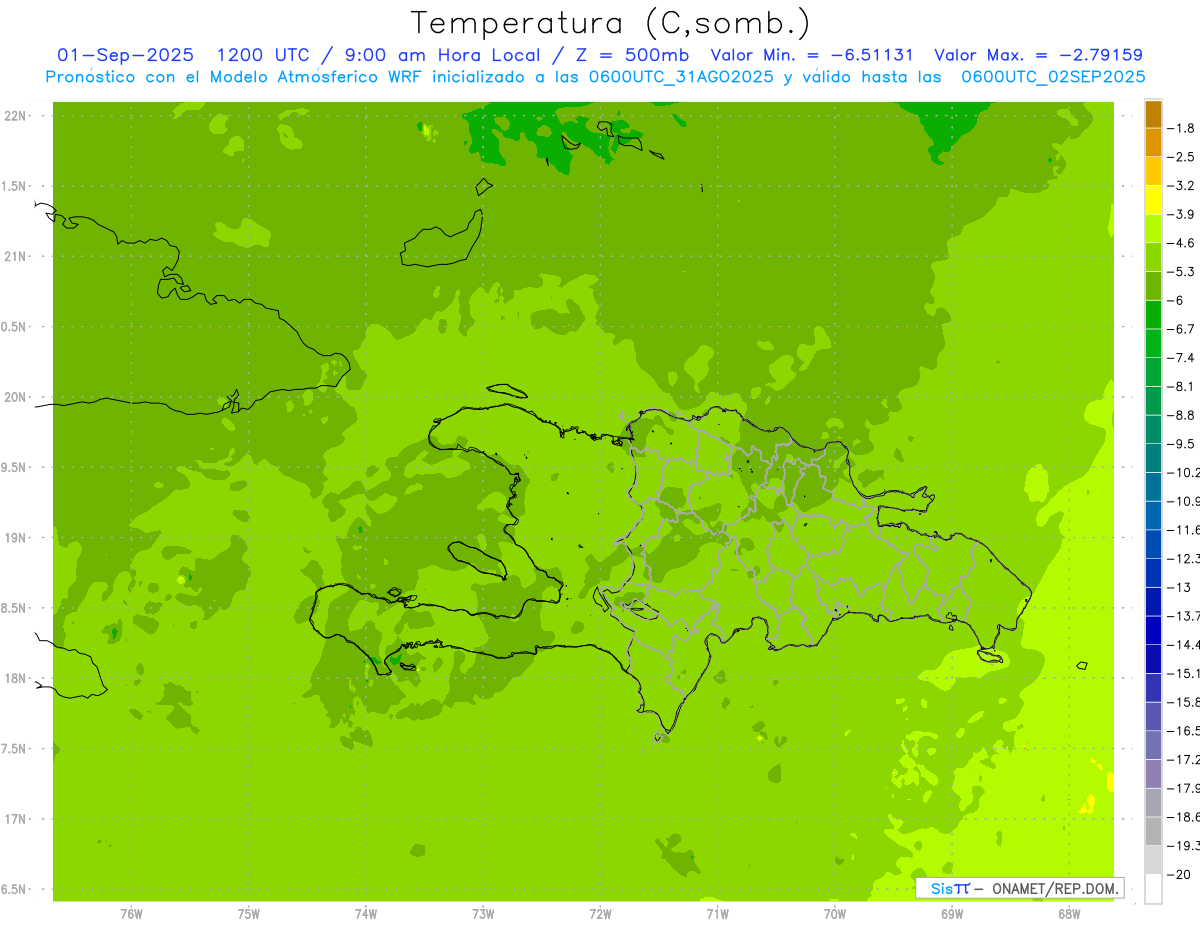Click the 22N latitude axis label
Screen dimensions: 1200x927
point(17,116)
